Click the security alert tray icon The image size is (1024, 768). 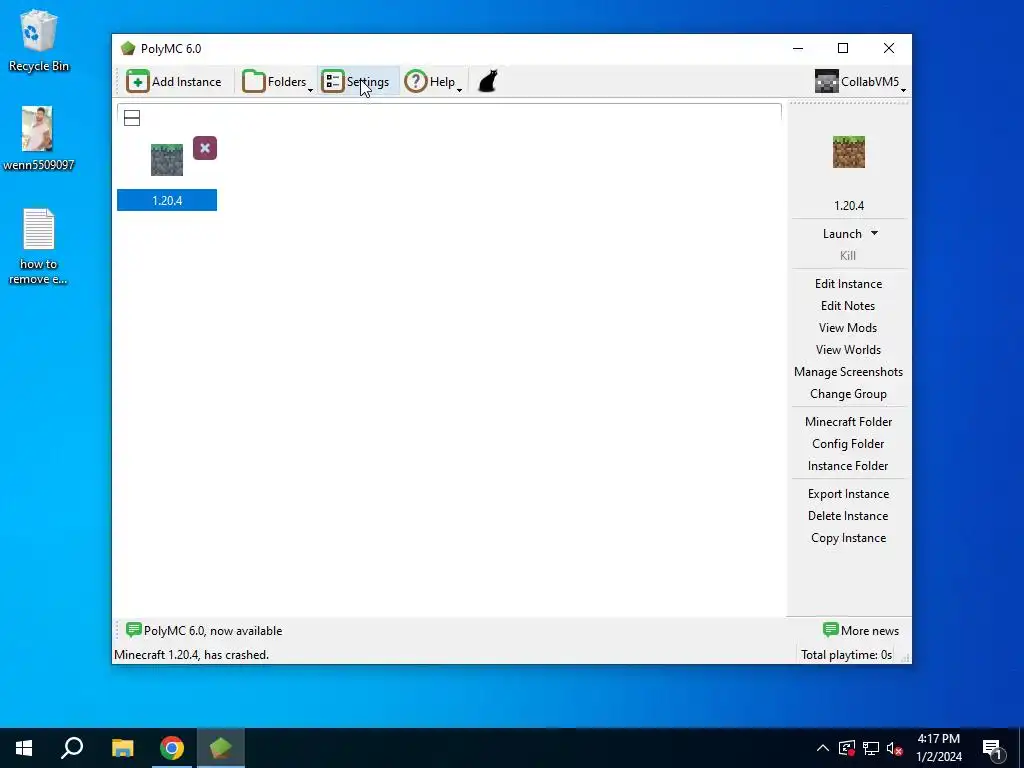click(846, 748)
